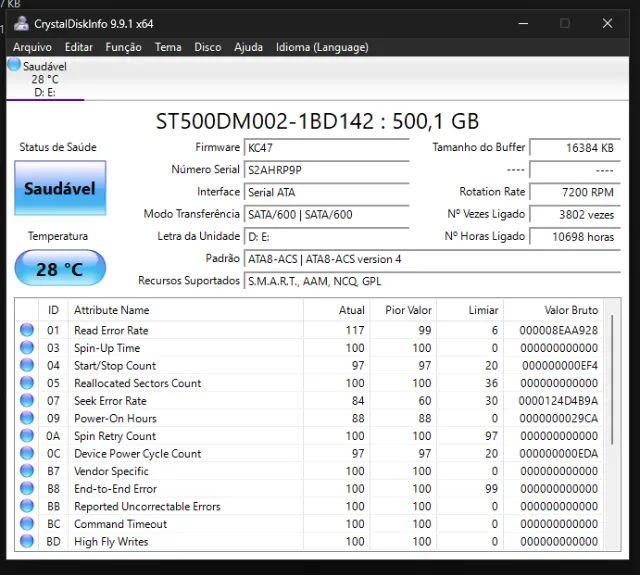The width and height of the screenshot is (640, 575).
Task: Click the rotation rate value 7200 RPM
Action: (x=575, y=192)
